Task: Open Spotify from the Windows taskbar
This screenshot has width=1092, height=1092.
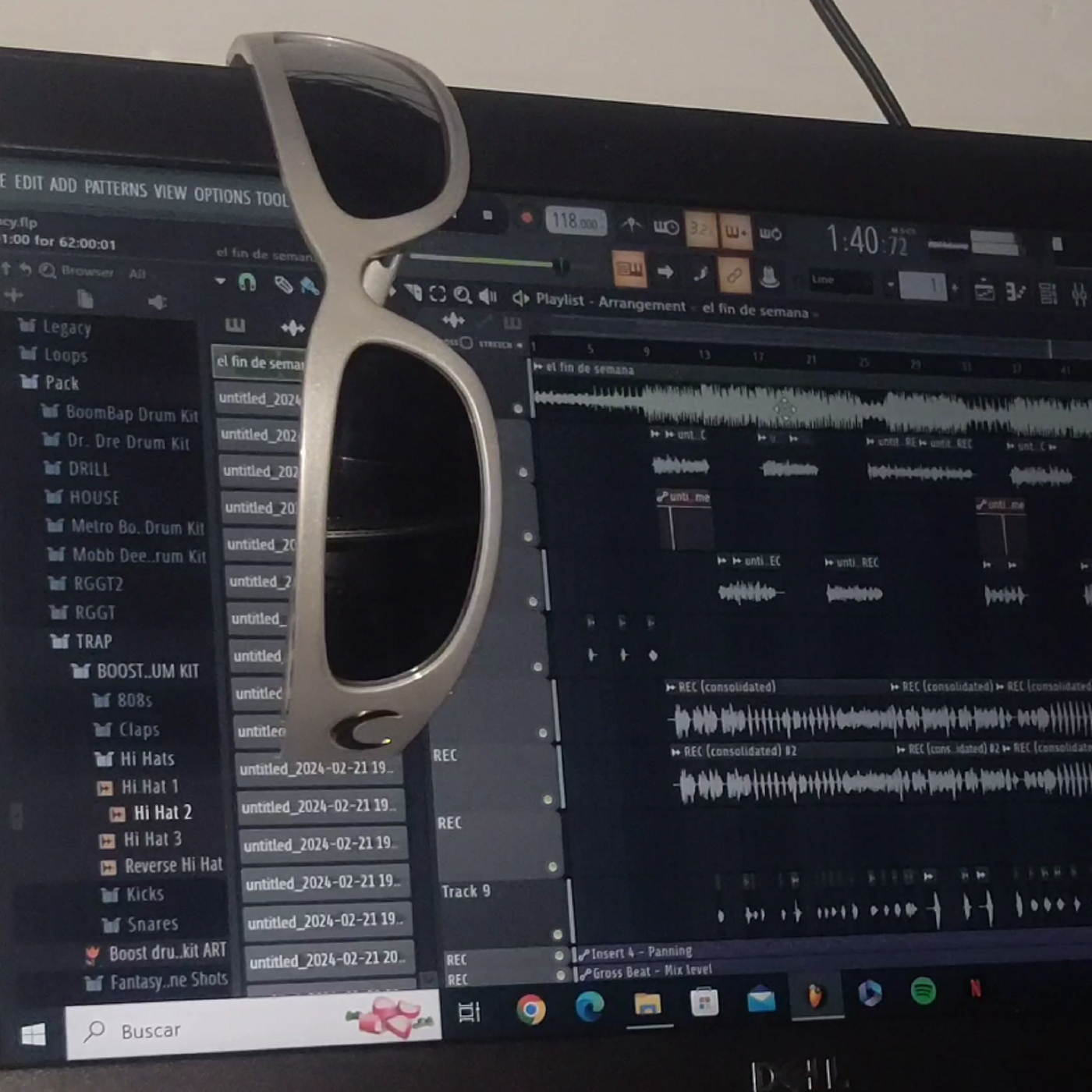Action: [x=923, y=991]
